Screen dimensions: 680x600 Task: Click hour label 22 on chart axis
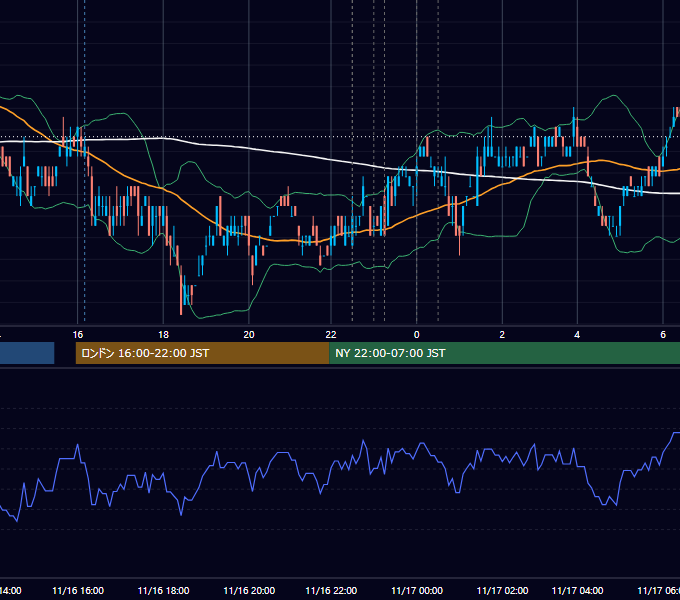tap(331, 334)
